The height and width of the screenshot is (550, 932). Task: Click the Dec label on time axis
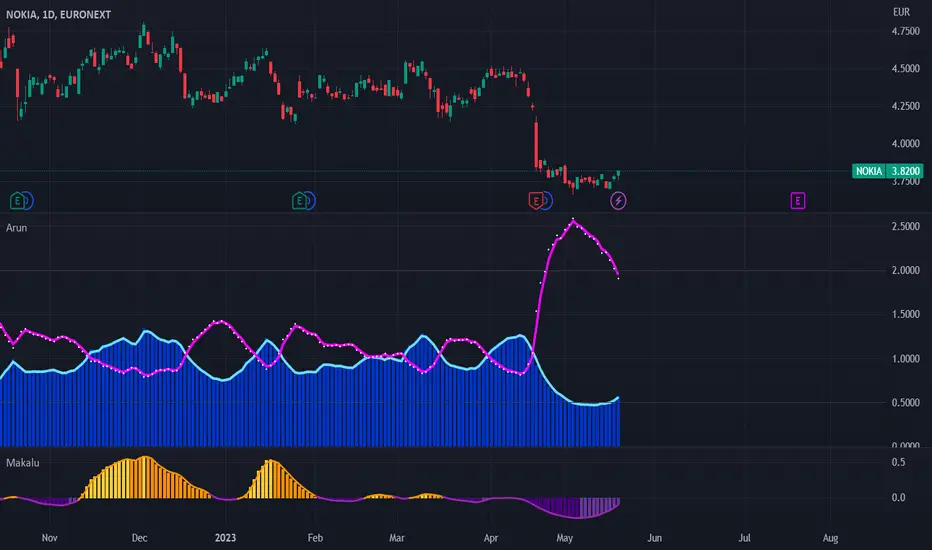[139, 538]
